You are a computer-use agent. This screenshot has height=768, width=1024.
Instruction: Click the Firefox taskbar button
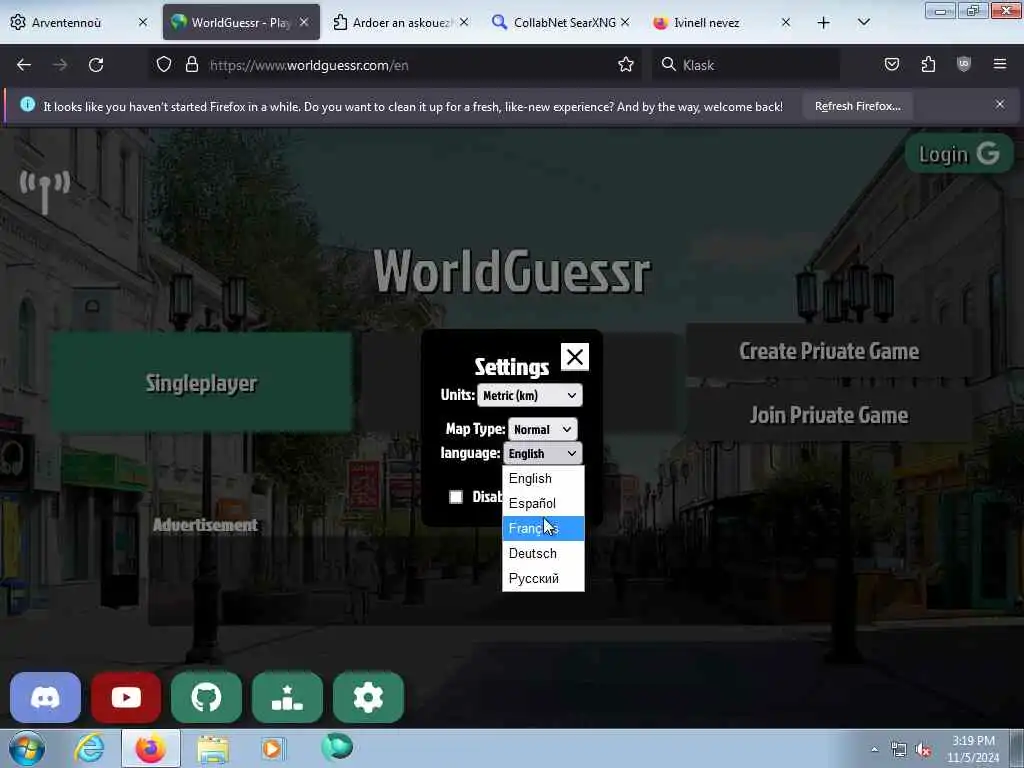(x=150, y=748)
